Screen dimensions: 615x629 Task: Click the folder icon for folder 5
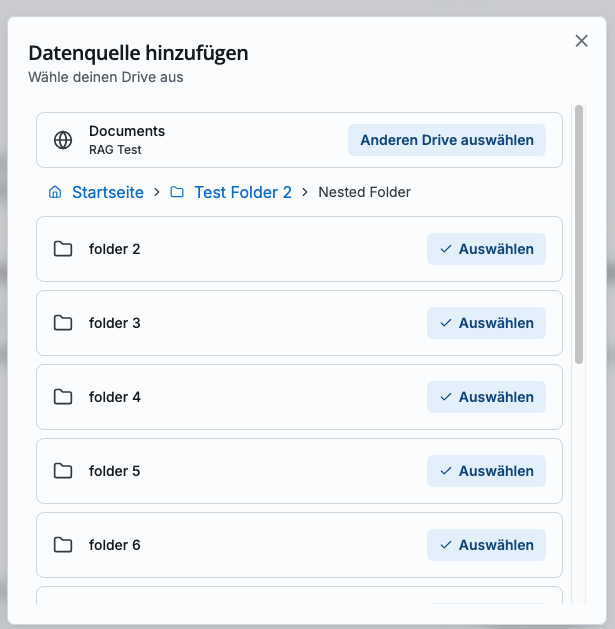pos(63,471)
